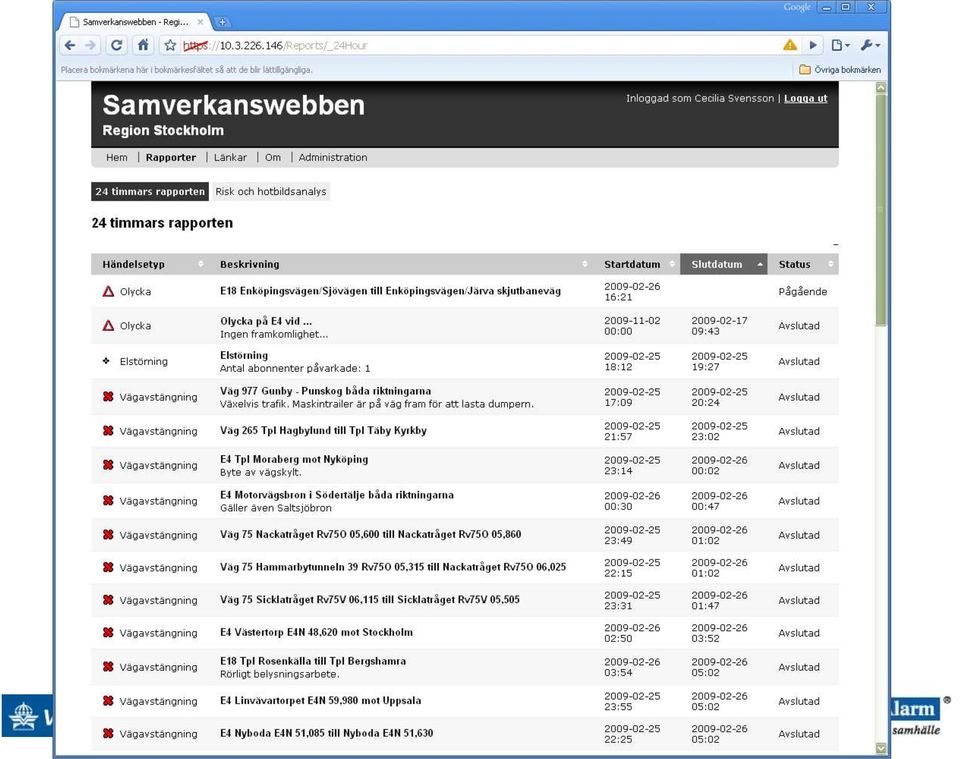Open E4 Västertorp E4N 48,620 mot Stockholm
960x759 pixels.
click(317, 632)
